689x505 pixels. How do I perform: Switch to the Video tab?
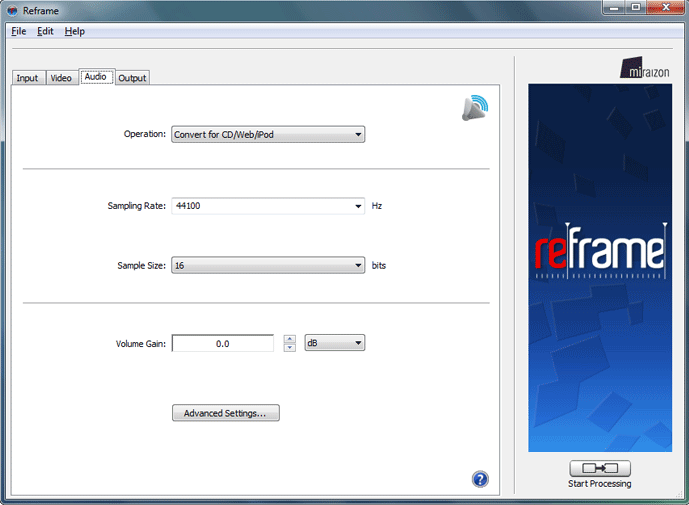click(61, 78)
